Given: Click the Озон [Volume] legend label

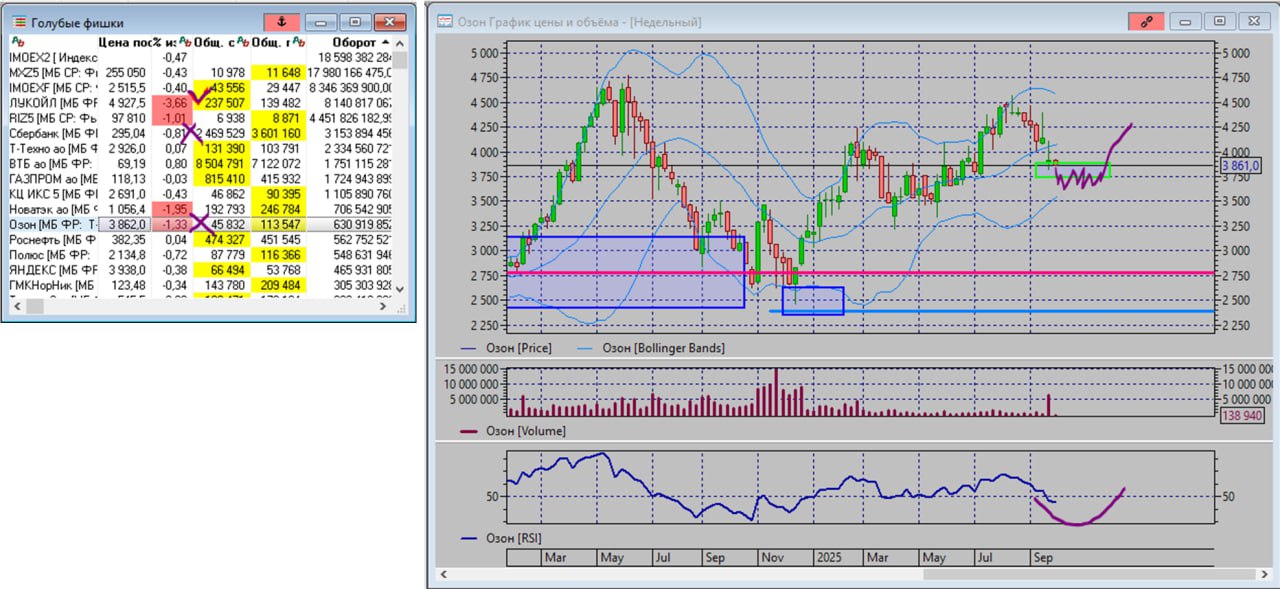Looking at the screenshot, I should [525, 431].
